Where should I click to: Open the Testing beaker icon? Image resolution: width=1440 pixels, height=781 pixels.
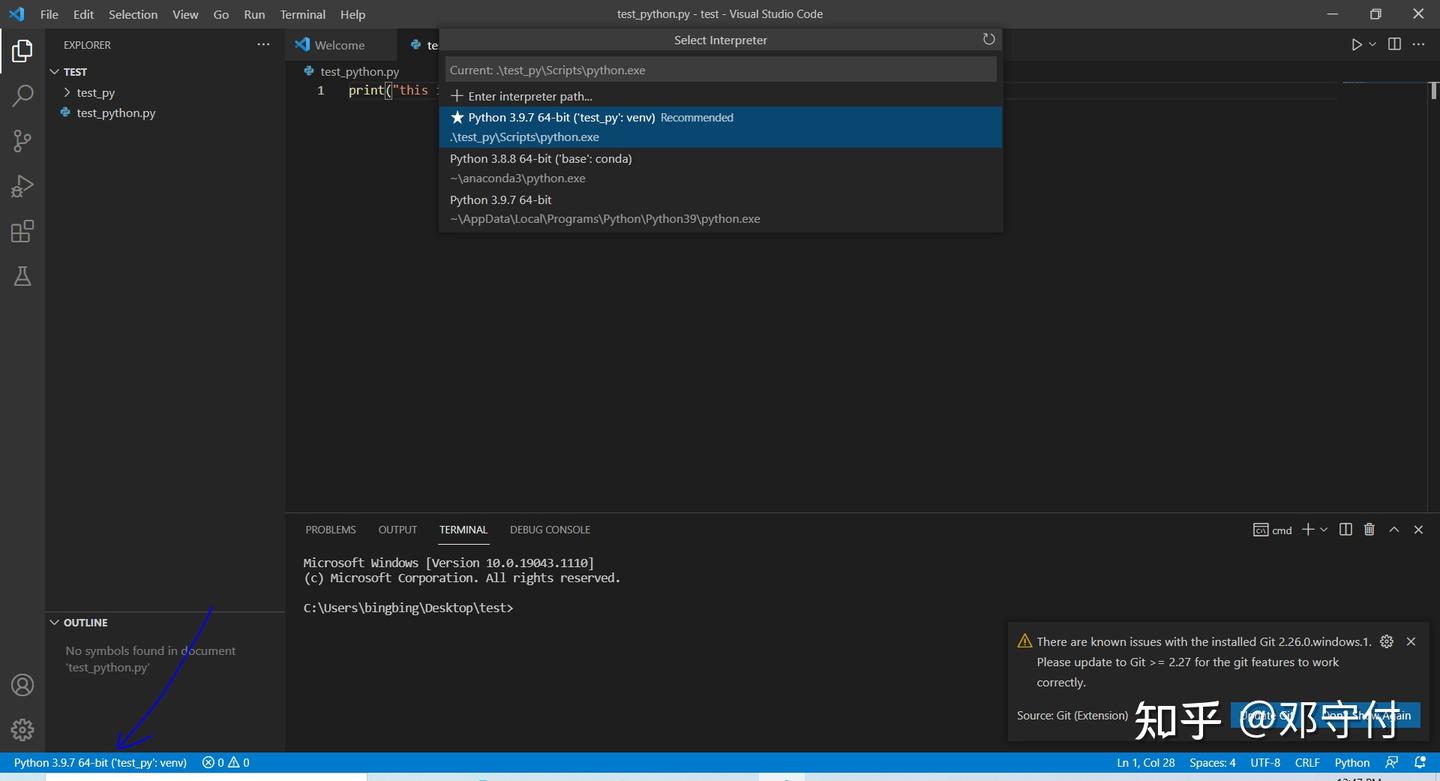[x=22, y=276]
